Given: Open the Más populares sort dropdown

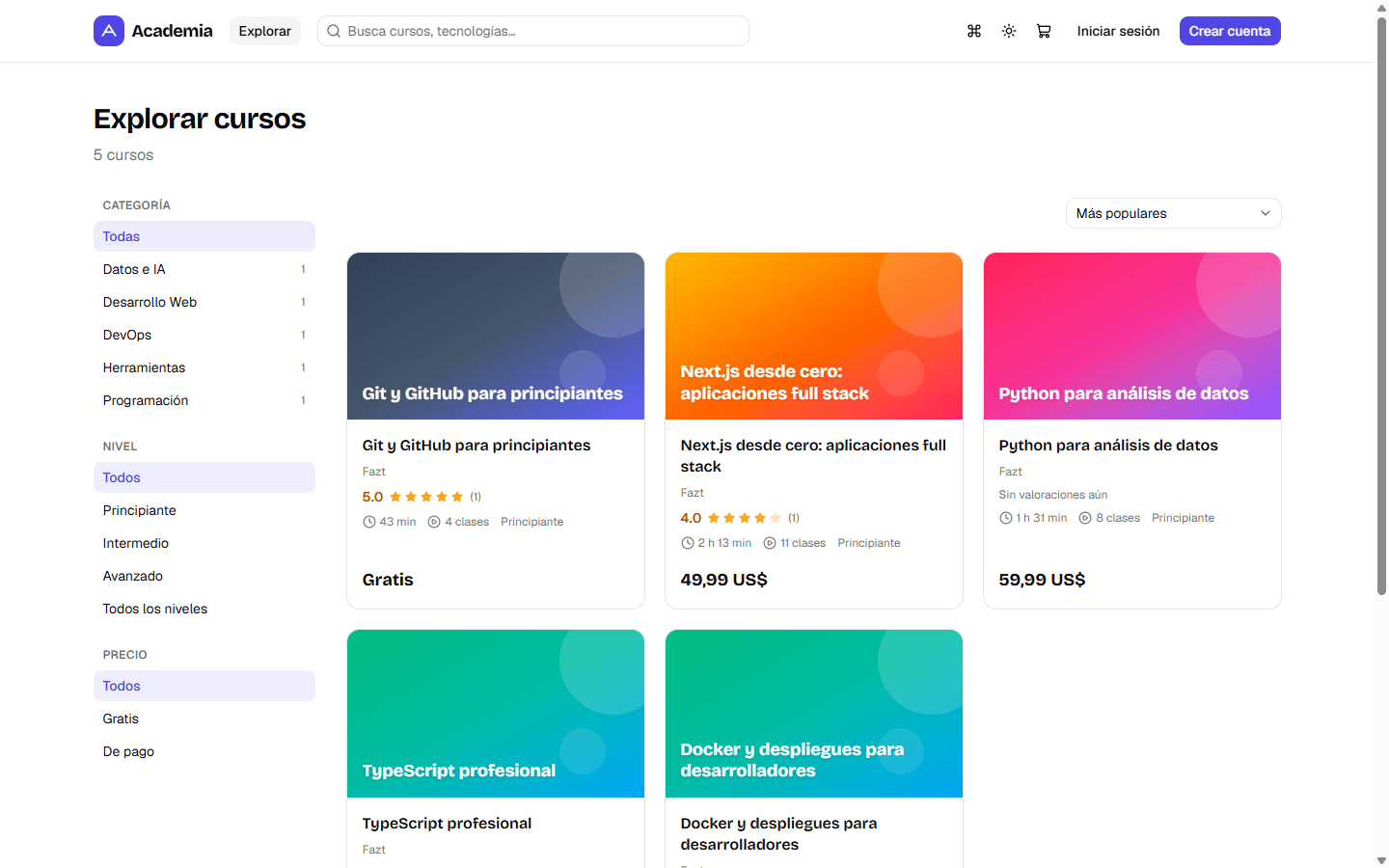Looking at the screenshot, I should (1174, 213).
